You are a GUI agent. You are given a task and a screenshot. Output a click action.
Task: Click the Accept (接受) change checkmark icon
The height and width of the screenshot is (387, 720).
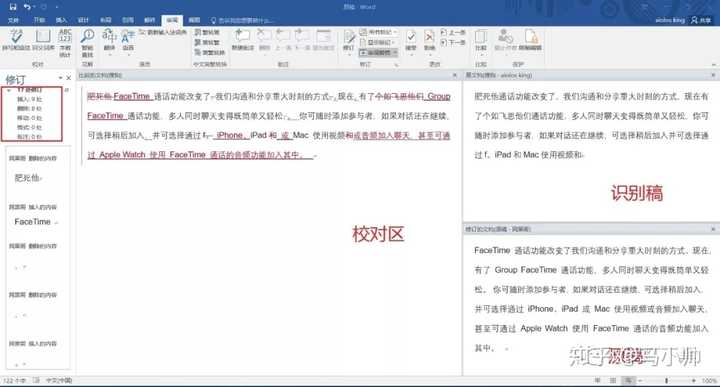411,40
